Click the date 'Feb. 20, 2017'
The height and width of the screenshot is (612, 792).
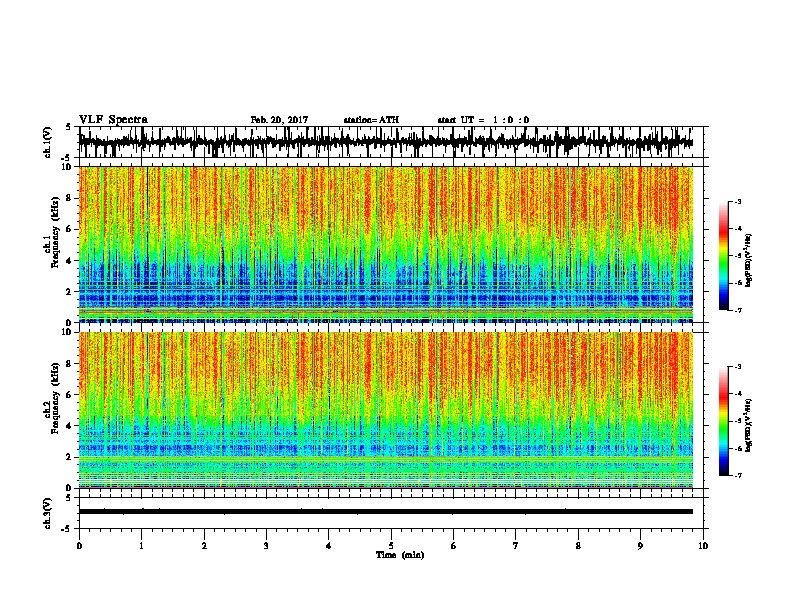(279, 120)
